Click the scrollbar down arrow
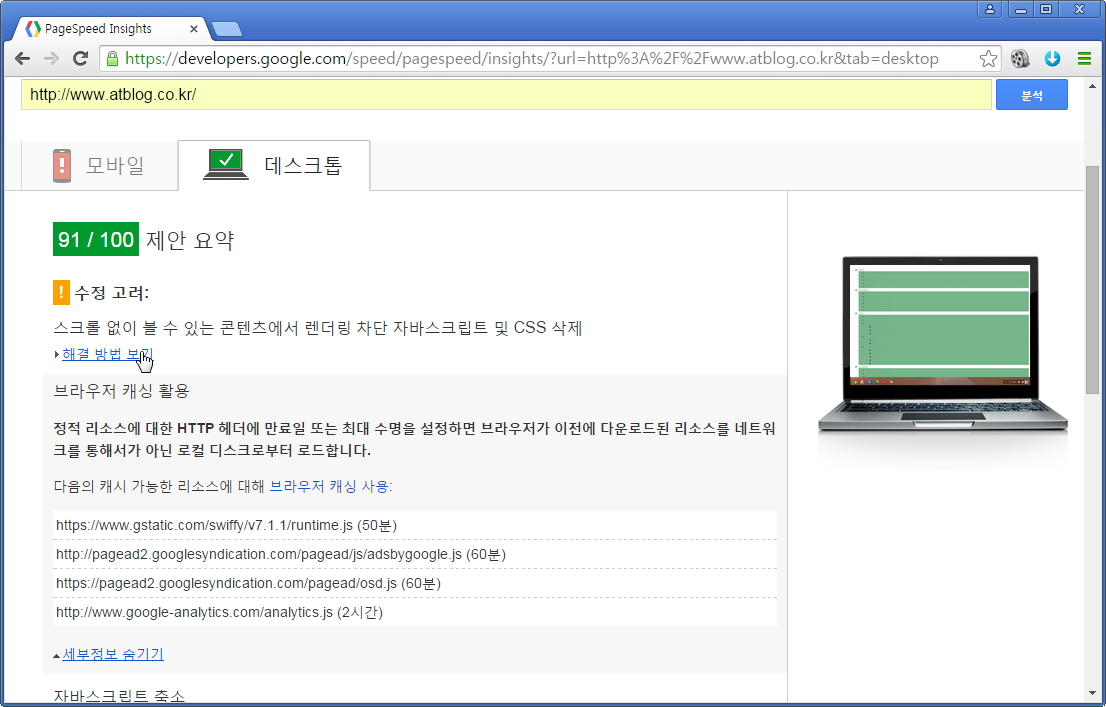 (x=1092, y=692)
